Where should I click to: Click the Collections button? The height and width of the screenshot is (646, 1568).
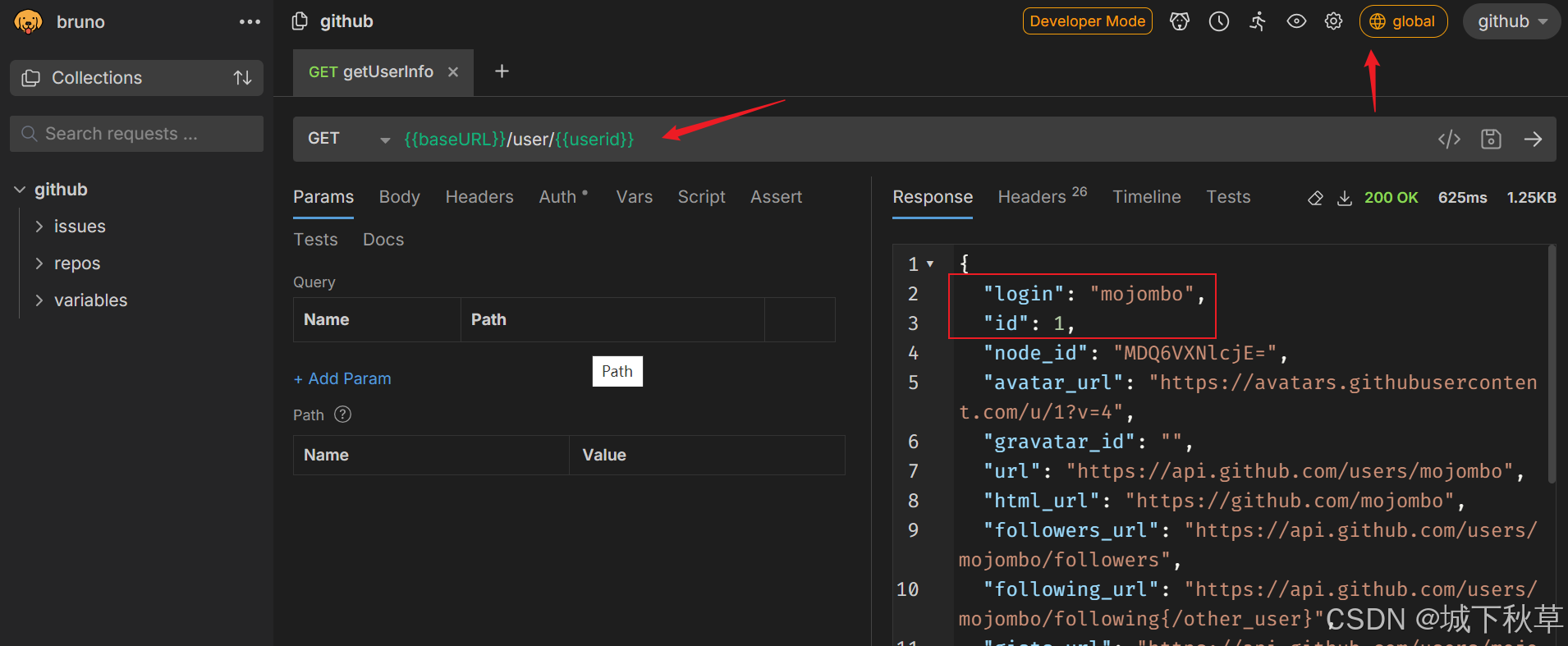click(x=136, y=78)
